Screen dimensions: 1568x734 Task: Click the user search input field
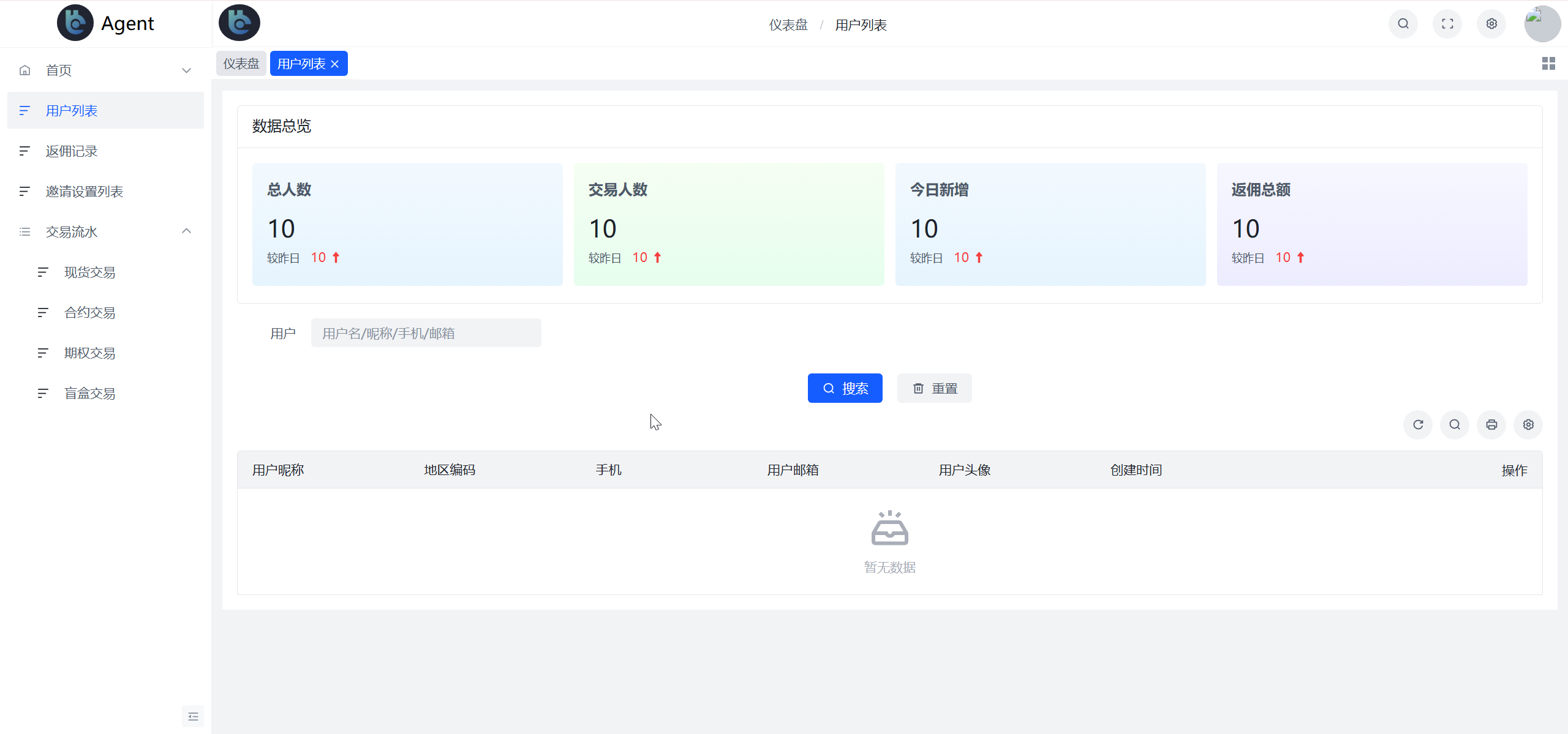coord(426,332)
